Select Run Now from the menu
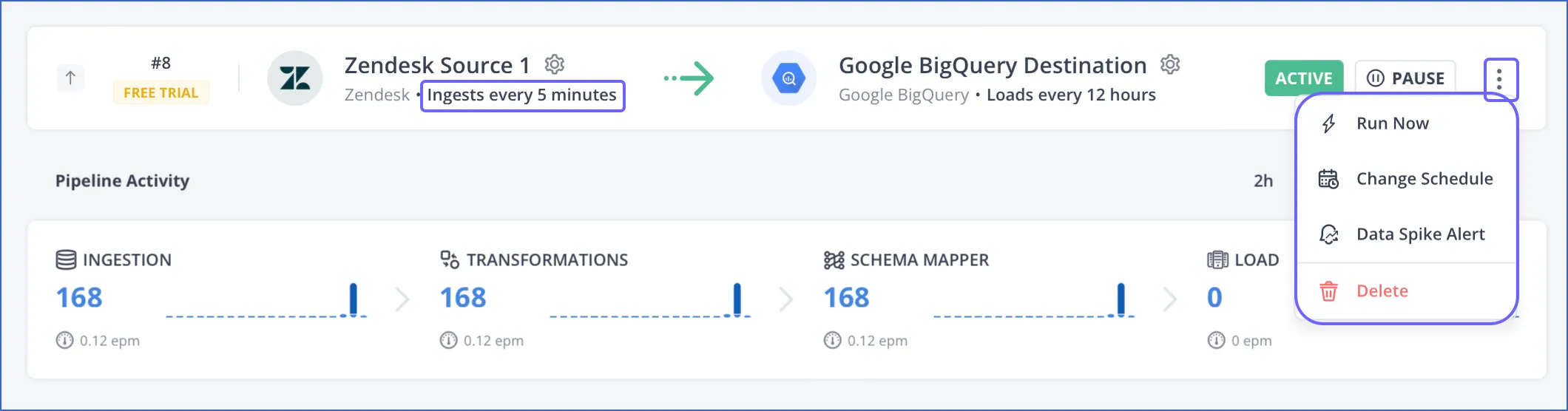This screenshot has height=411, width=1568. 1392,123
